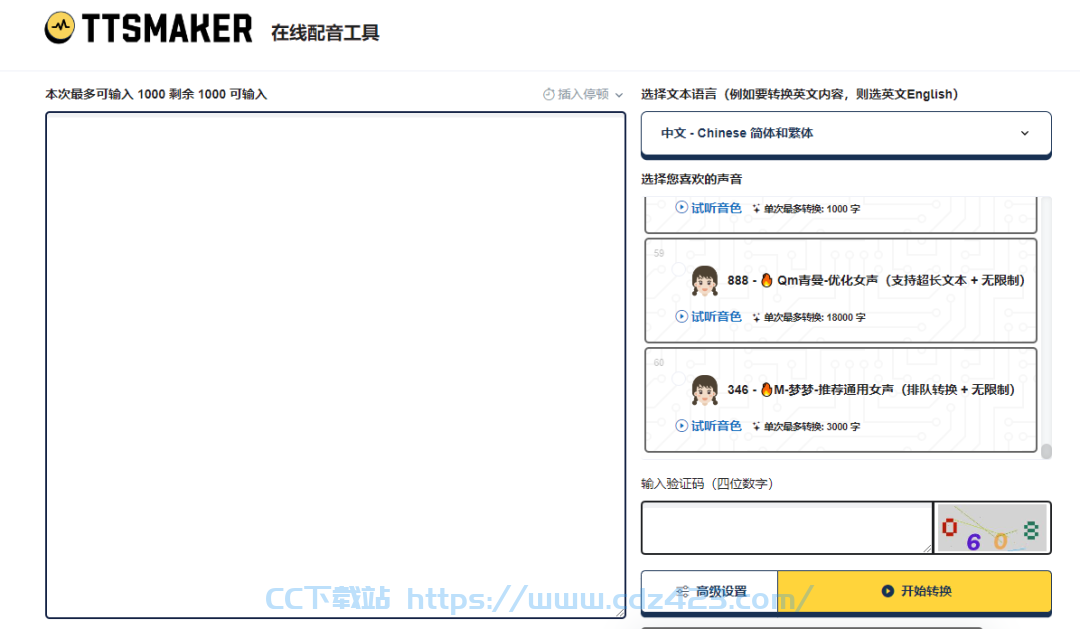The width and height of the screenshot is (1080, 629).
Task: Click the 在线配音工具 heading text
Action: 325,32
